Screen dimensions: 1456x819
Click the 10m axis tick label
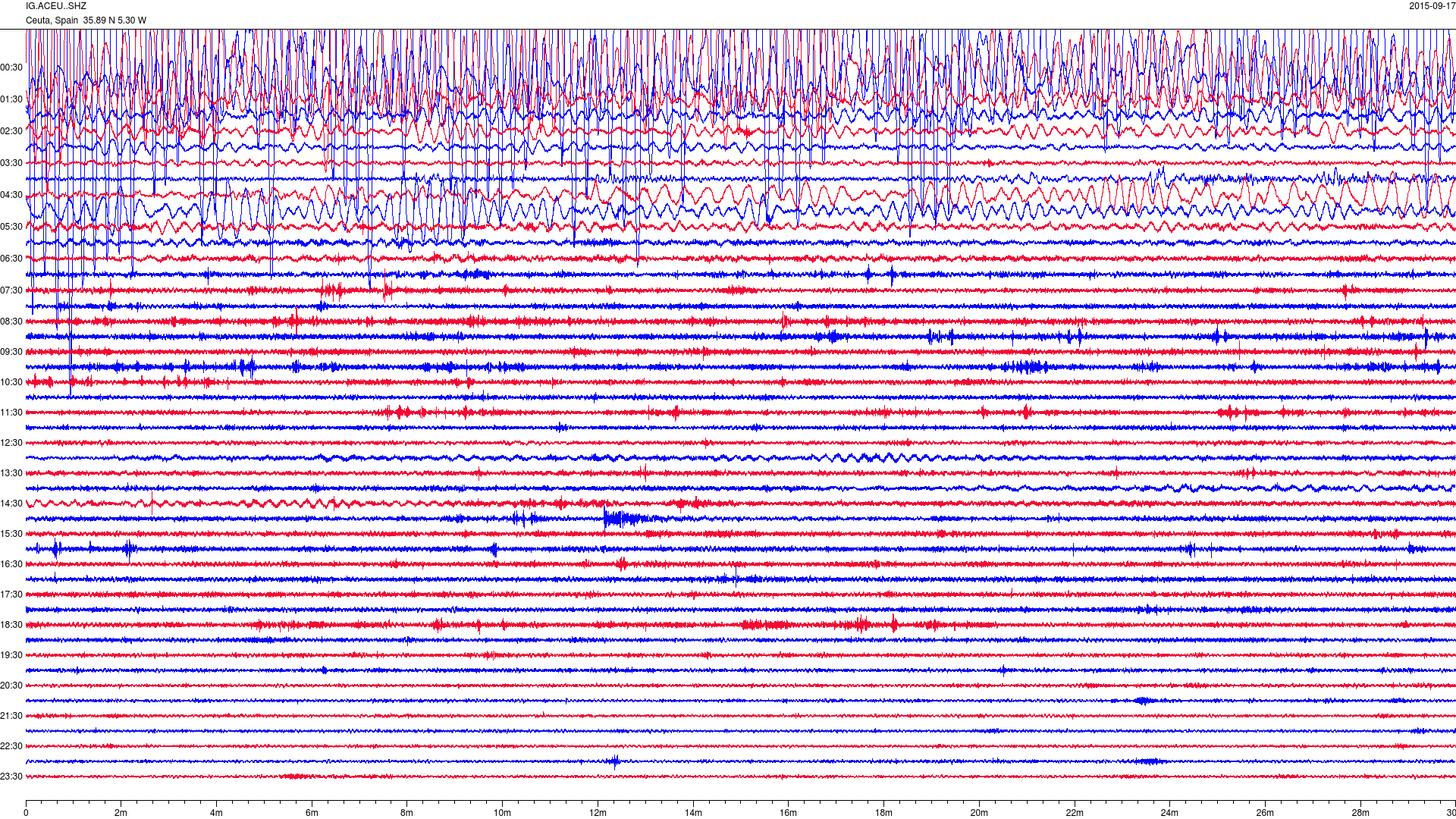tap(502, 813)
